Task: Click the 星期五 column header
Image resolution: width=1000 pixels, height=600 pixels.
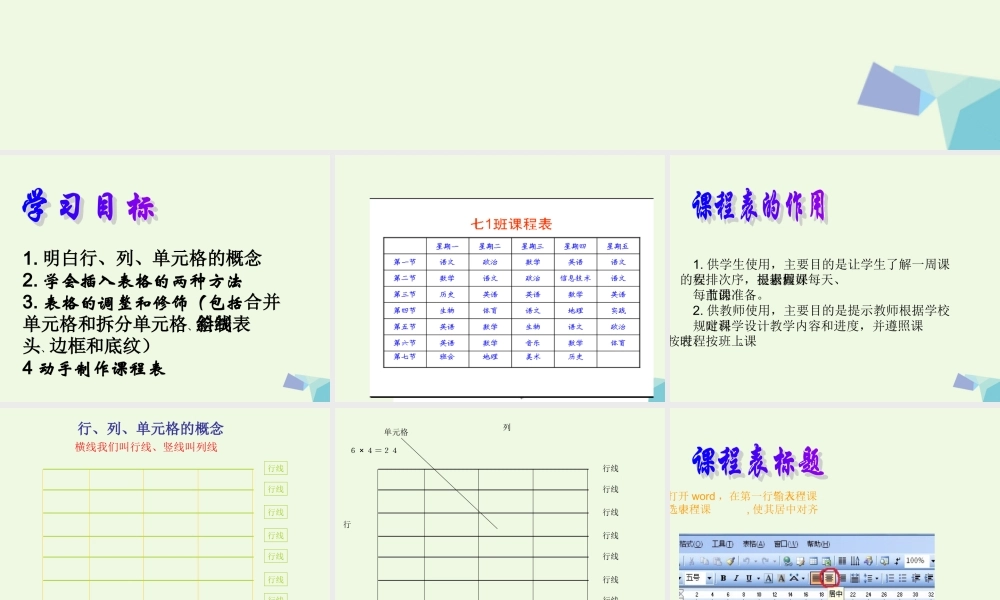Action: (617, 246)
